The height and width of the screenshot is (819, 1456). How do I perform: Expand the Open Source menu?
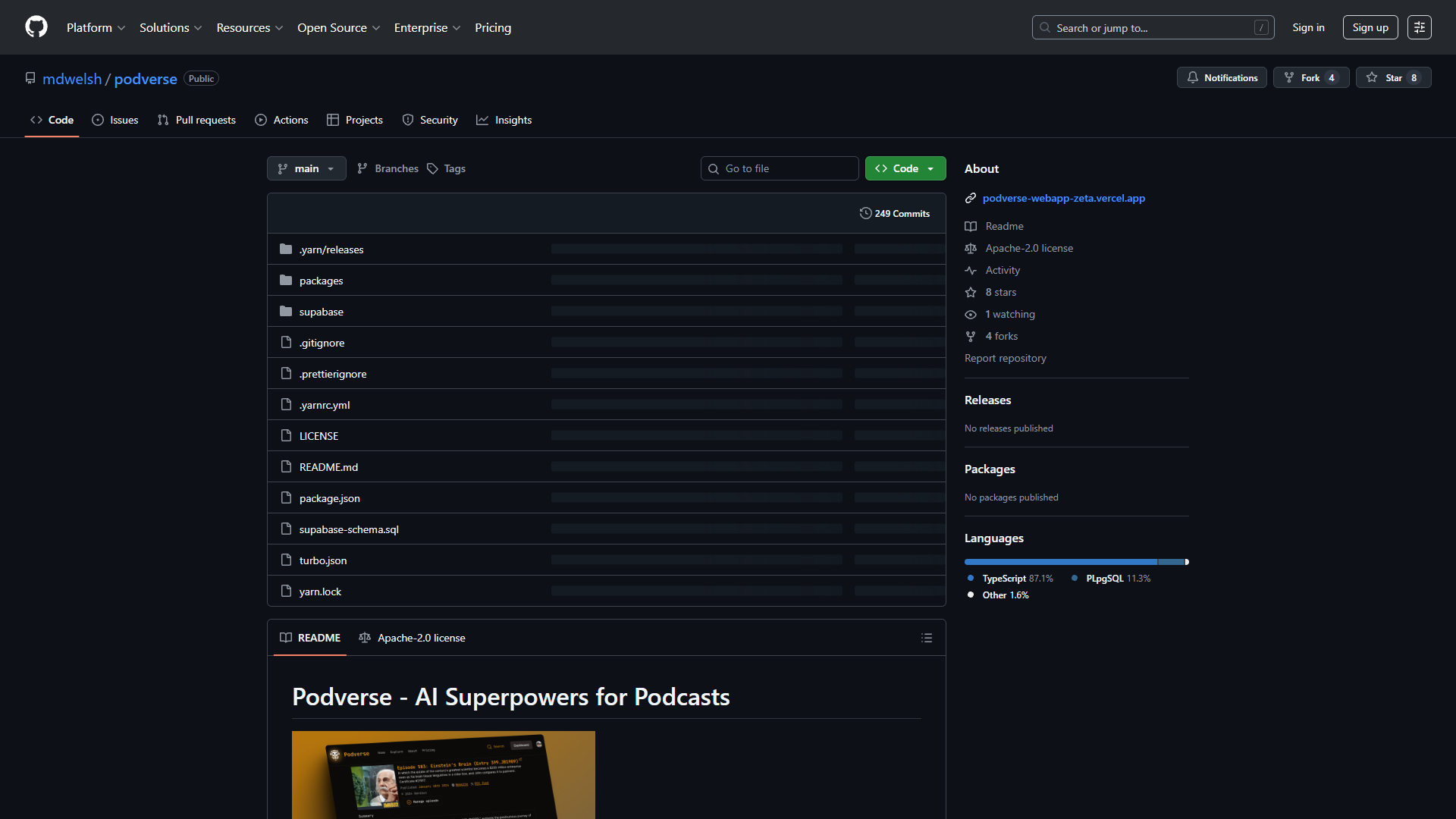pyautogui.click(x=338, y=27)
